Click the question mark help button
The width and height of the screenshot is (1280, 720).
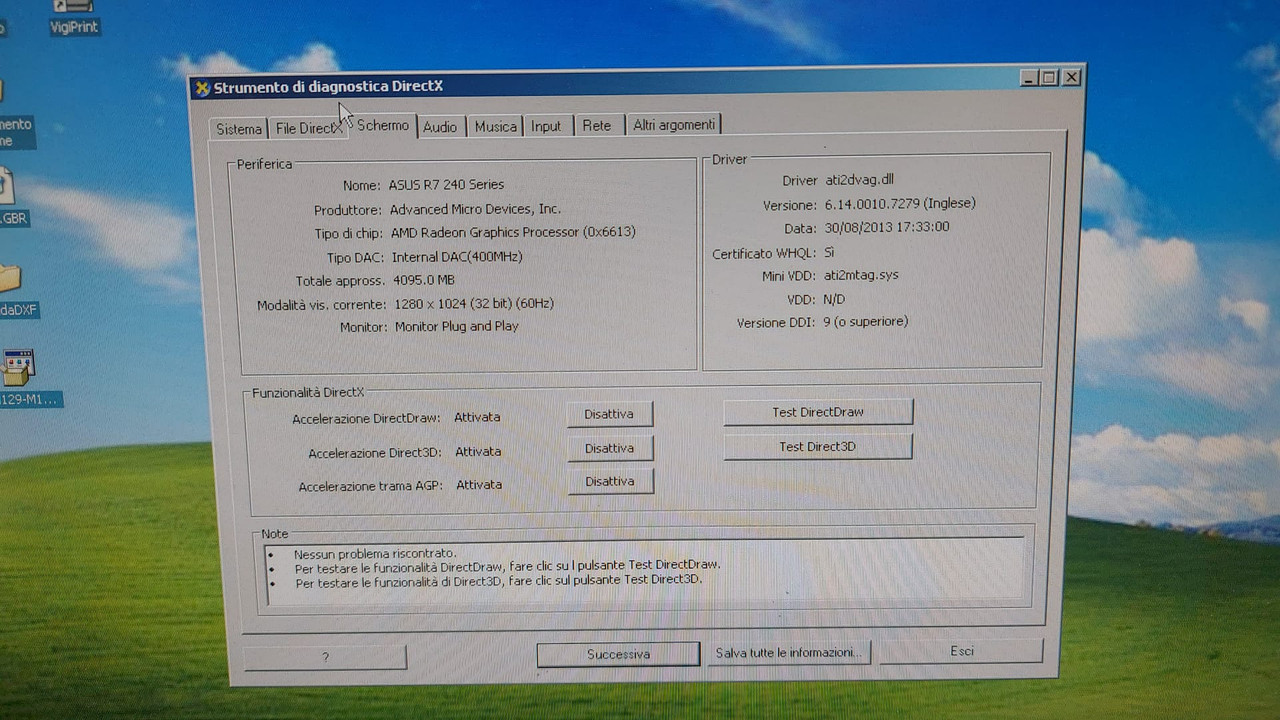pos(325,657)
